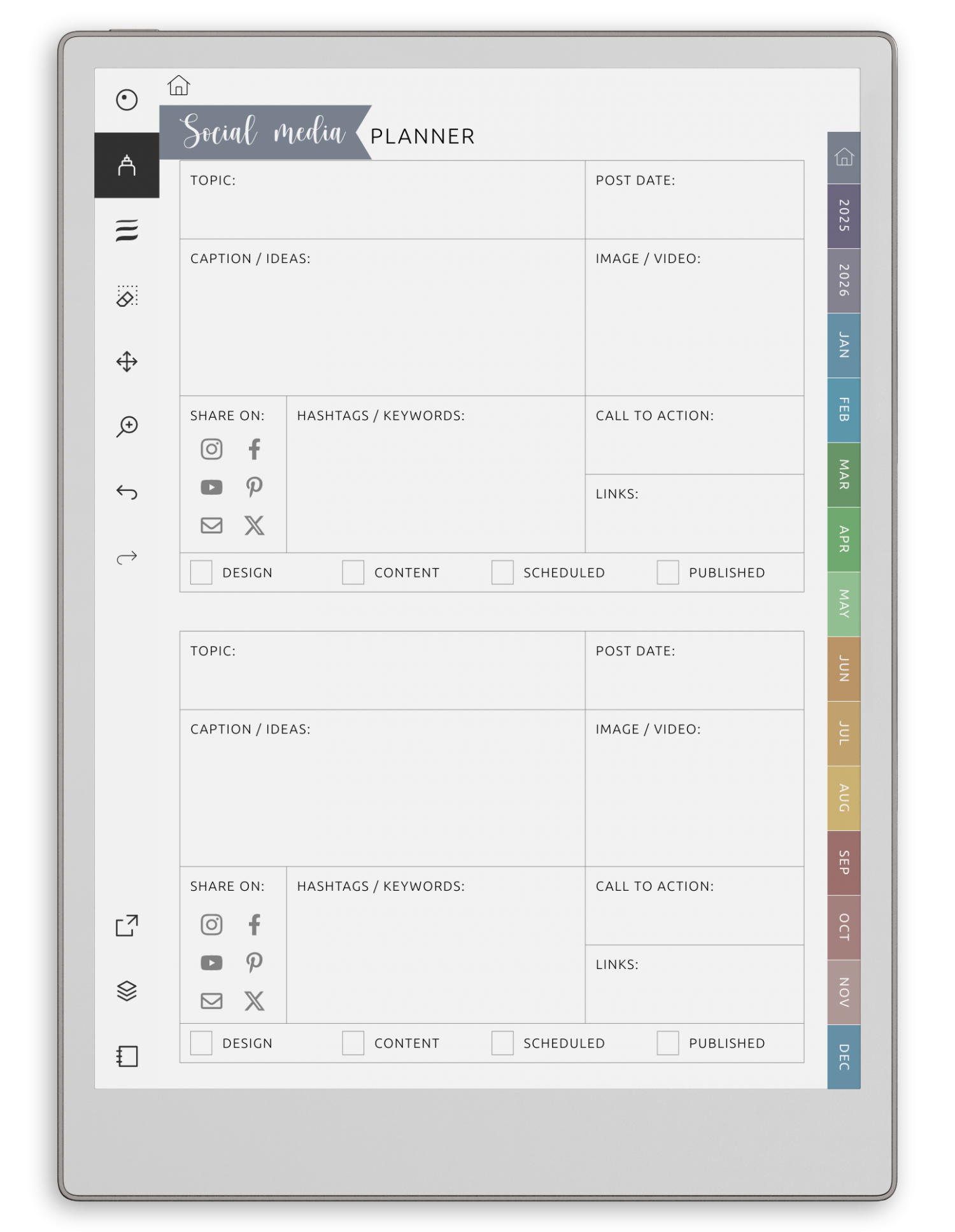Tap the first CALL TO ACTION field
955x1232 pixels.
tap(695, 435)
